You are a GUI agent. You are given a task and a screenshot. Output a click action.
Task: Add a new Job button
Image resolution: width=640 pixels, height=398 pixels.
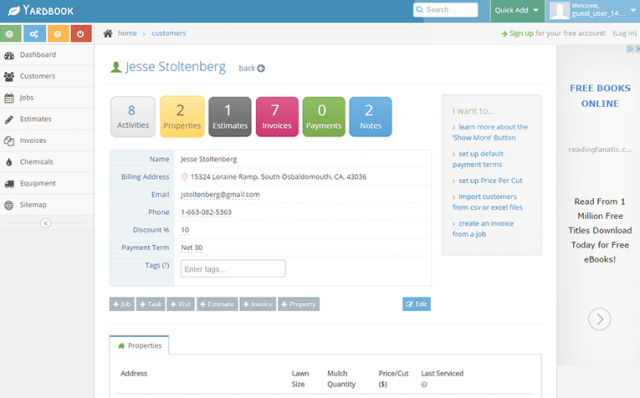[122, 304]
